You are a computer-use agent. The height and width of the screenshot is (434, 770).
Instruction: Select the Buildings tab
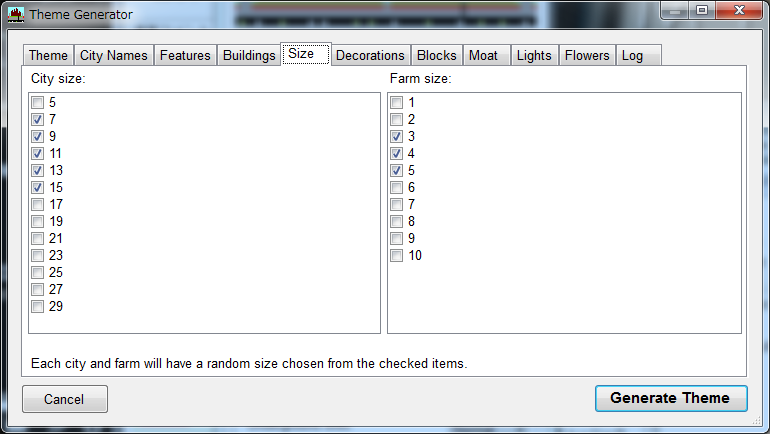249,56
